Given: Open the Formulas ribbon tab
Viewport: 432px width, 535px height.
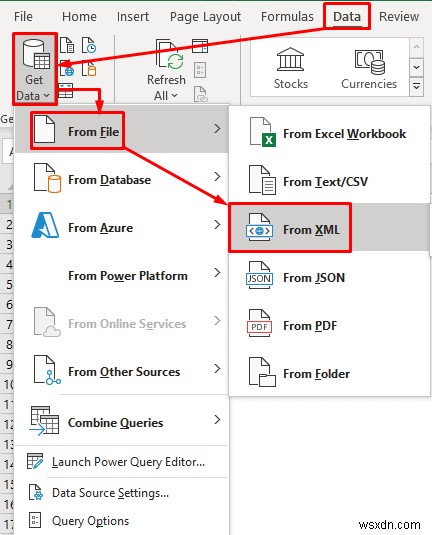Looking at the screenshot, I should click(x=287, y=16).
